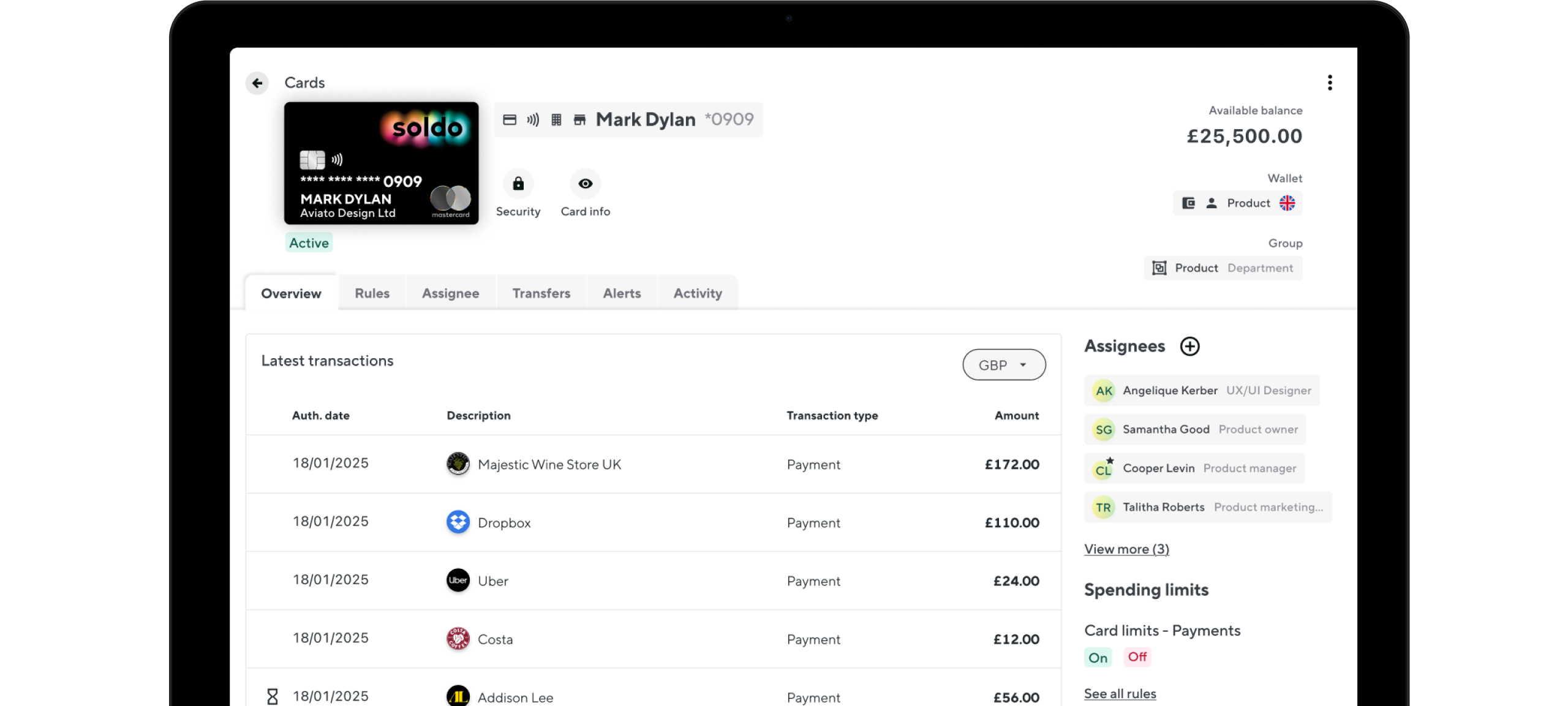Image resolution: width=1568 pixels, height=706 pixels.
Task: Click the Amount column header
Action: tap(1017, 416)
